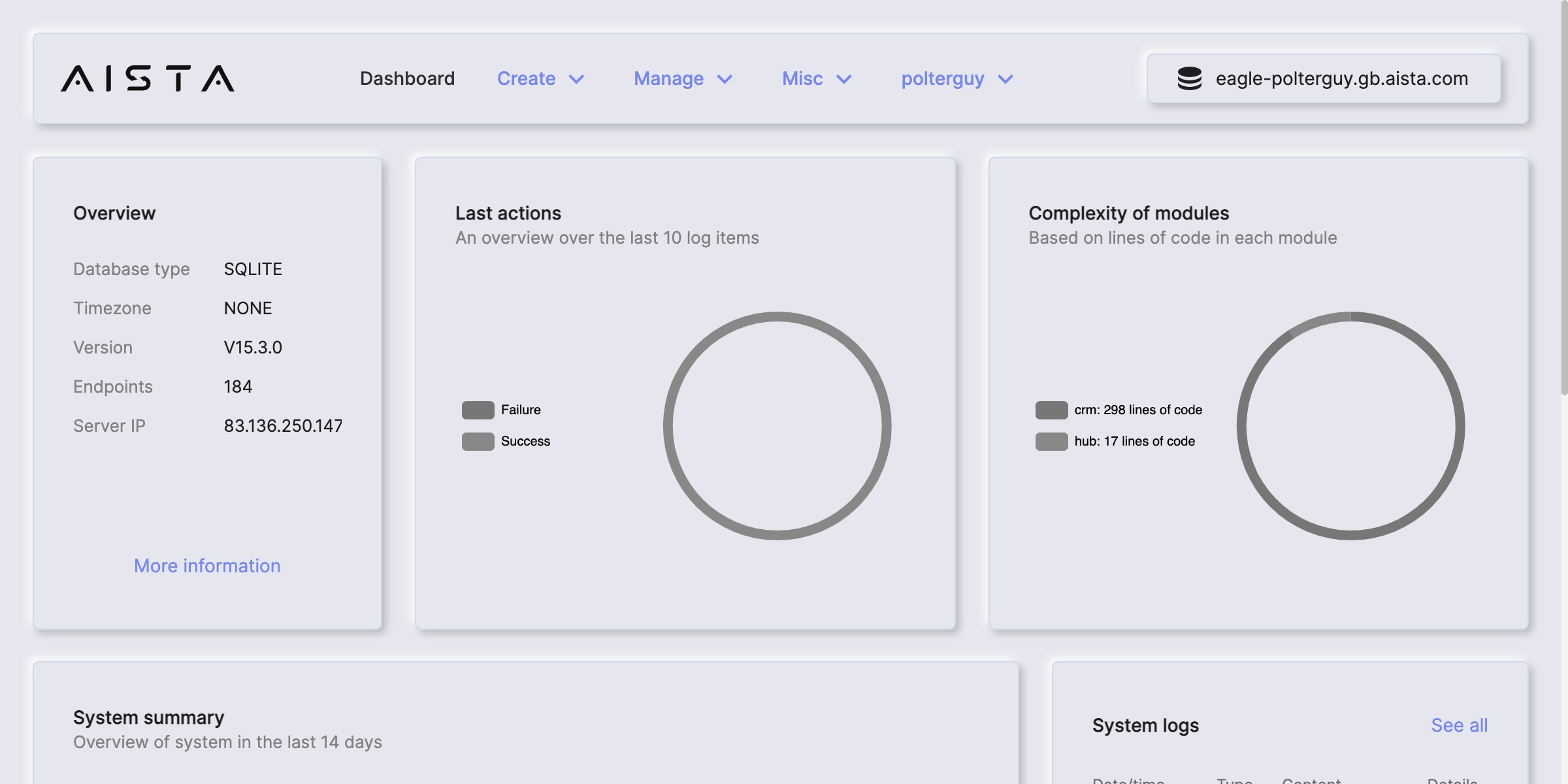
Task: Toggle Success legend item in Last actions
Action: tap(525, 441)
